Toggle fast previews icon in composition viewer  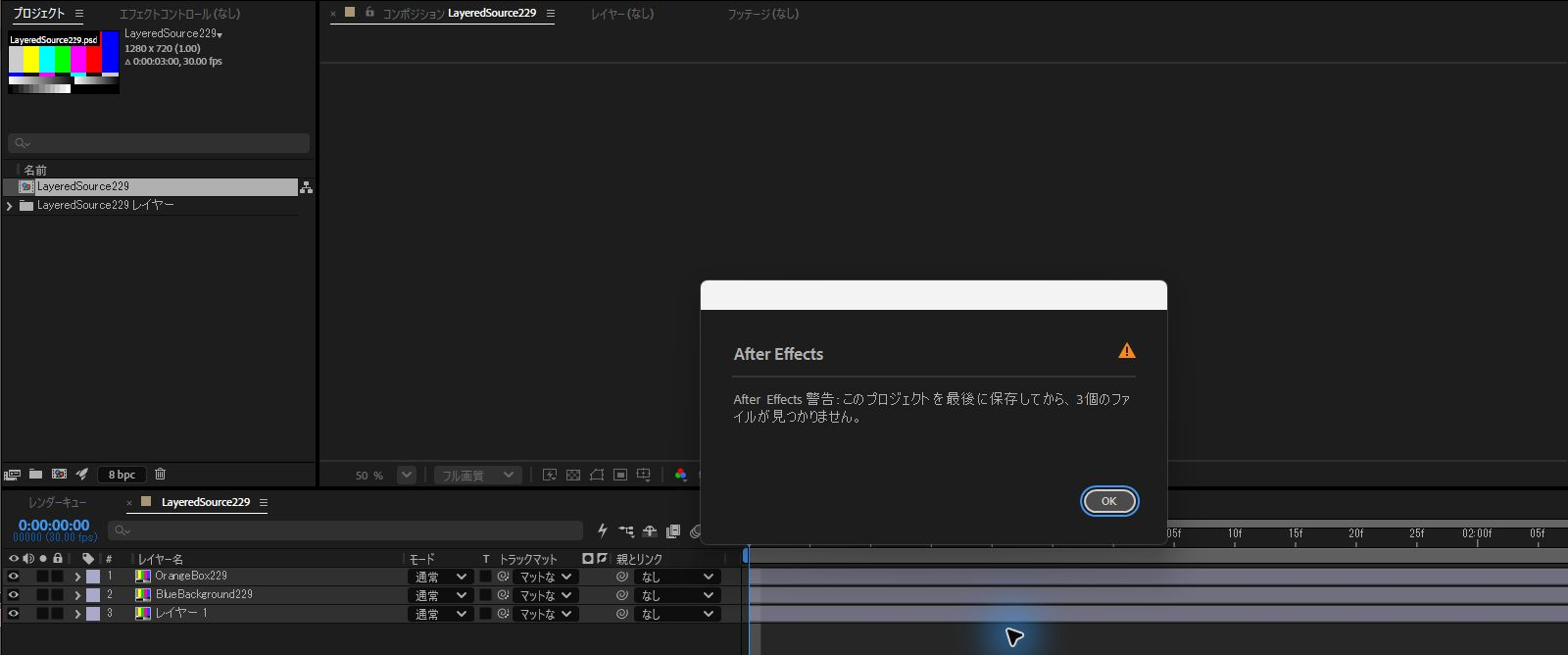(550, 476)
